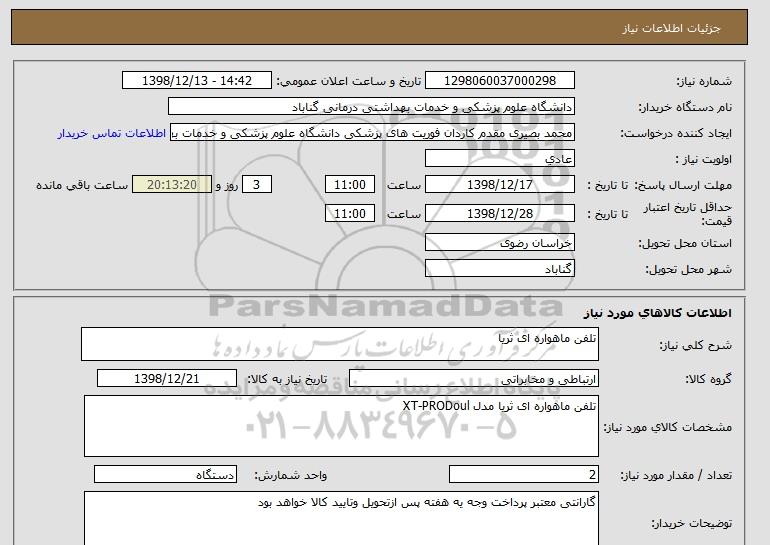
Task: Click the time field beside 1398/12/28
Action: coord(350,214)
